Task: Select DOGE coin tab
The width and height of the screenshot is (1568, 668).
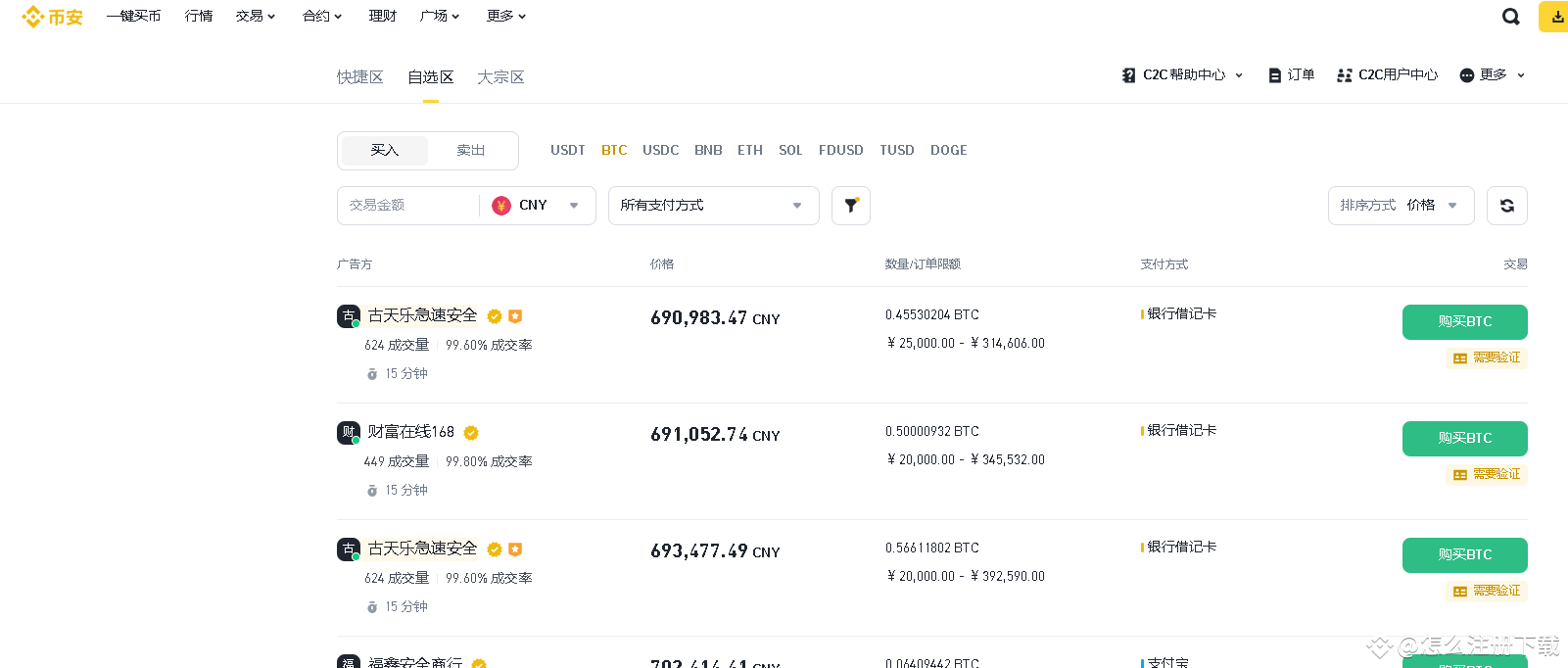Action: [x=949, y=151]
